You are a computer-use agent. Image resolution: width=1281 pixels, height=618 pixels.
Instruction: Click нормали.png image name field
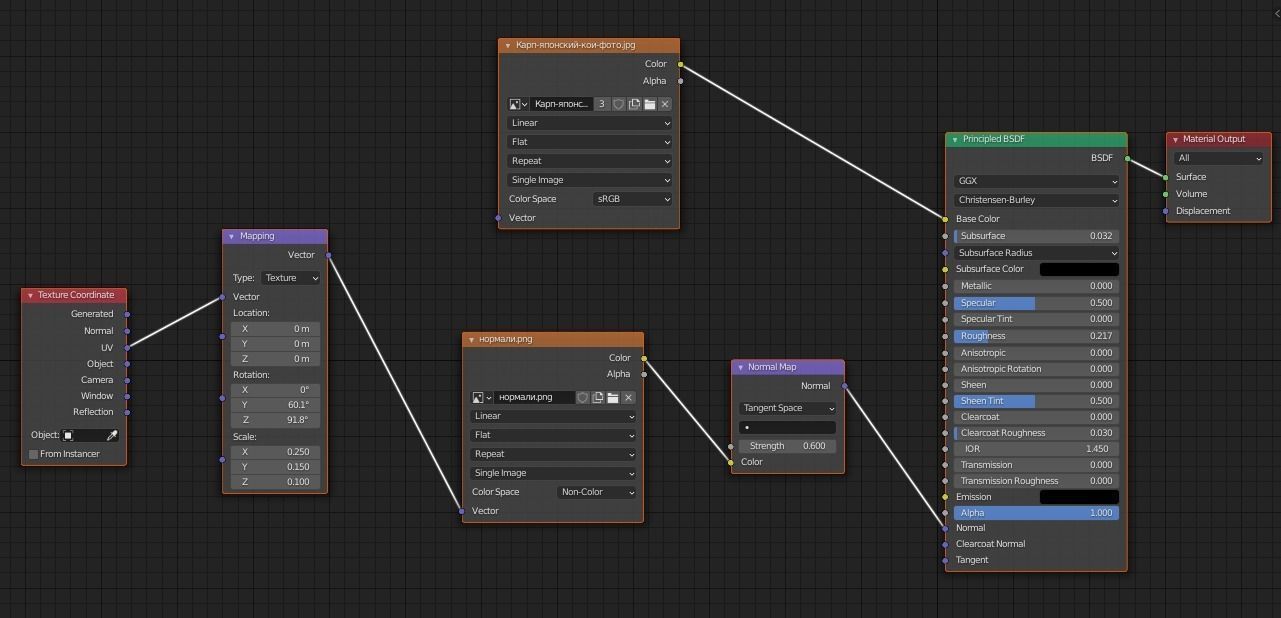tap(535, 397)
